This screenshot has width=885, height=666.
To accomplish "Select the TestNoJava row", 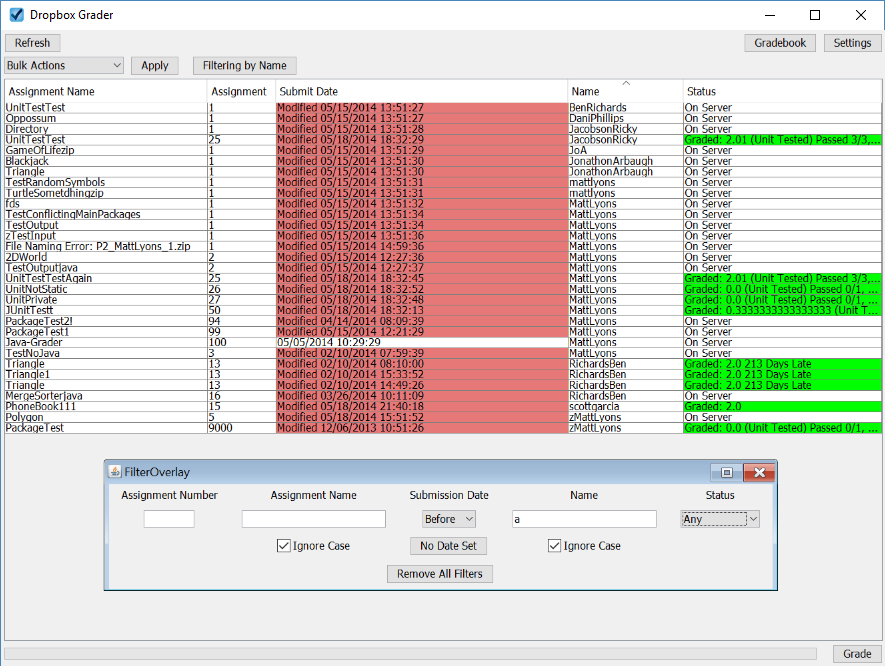I will [443, 353].
